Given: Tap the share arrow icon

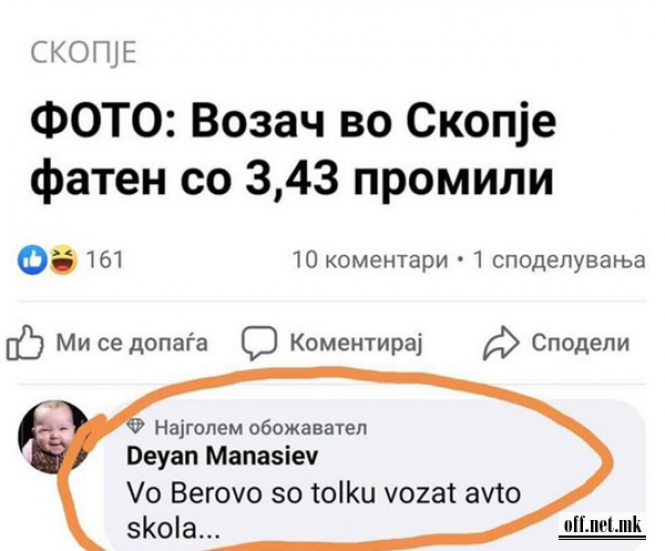Looking at the screenshot, I should 501,343.
